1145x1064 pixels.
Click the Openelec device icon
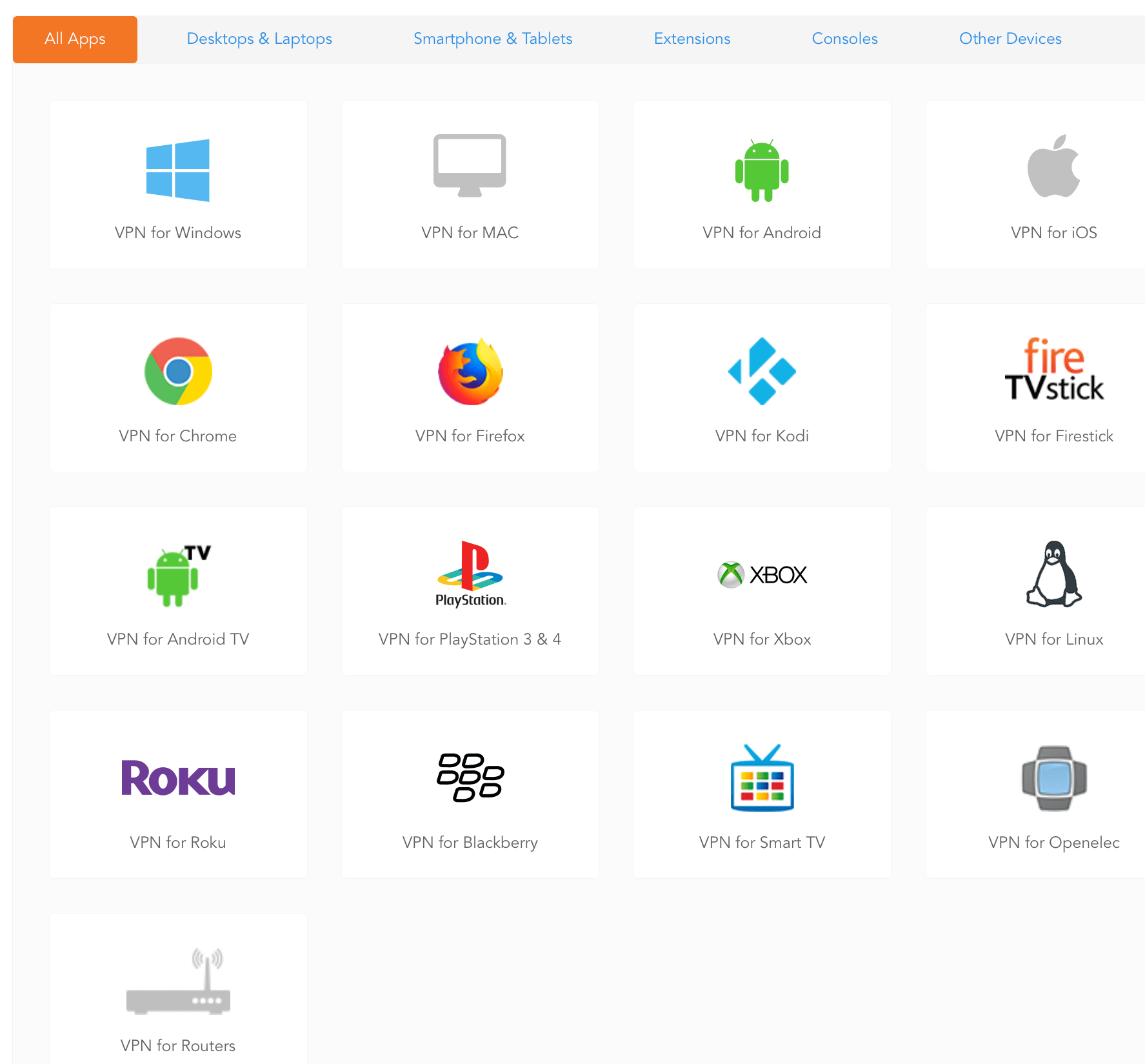click(1054, 778)
